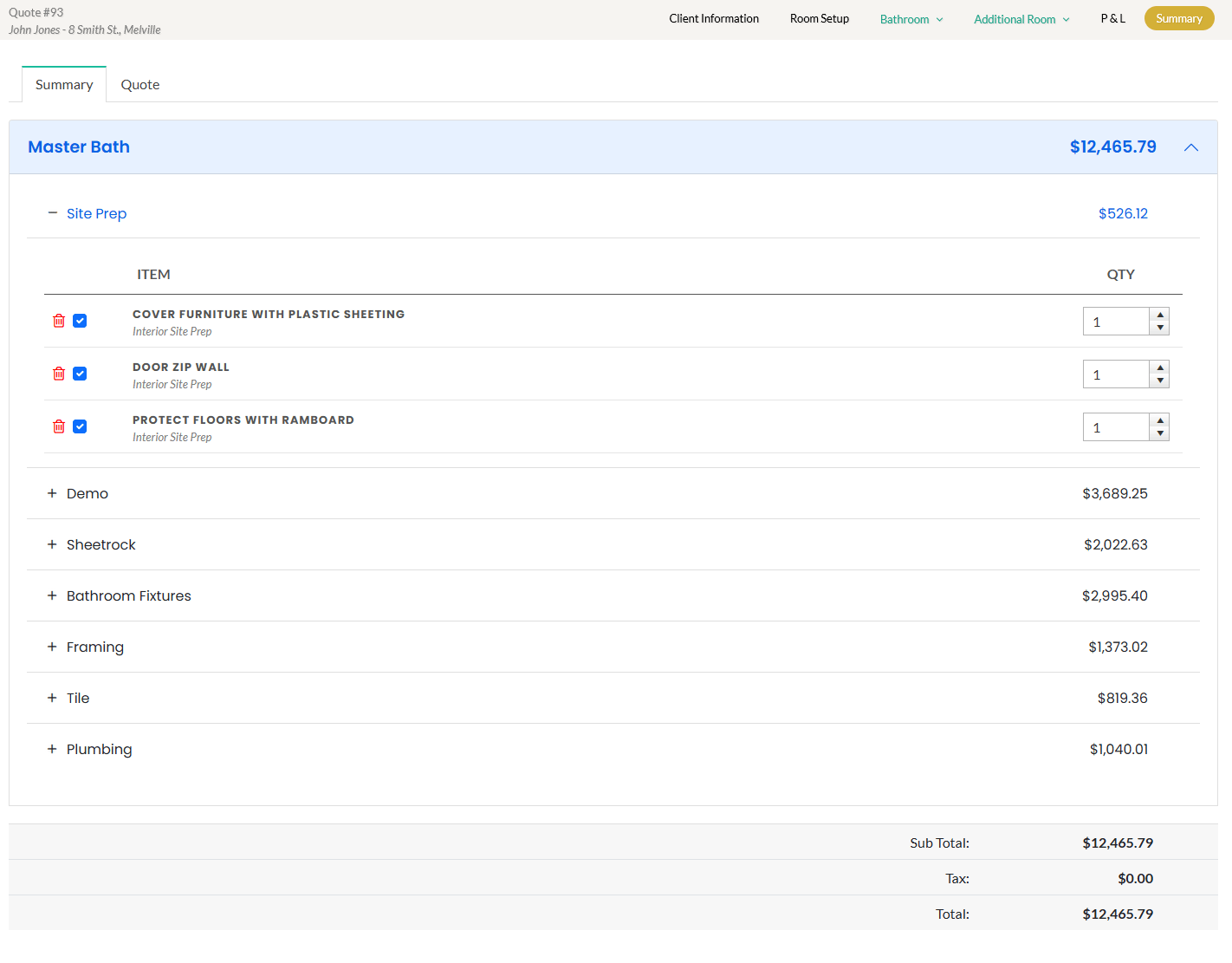
Task: Expand the Plumbing section
Action: 52,749
